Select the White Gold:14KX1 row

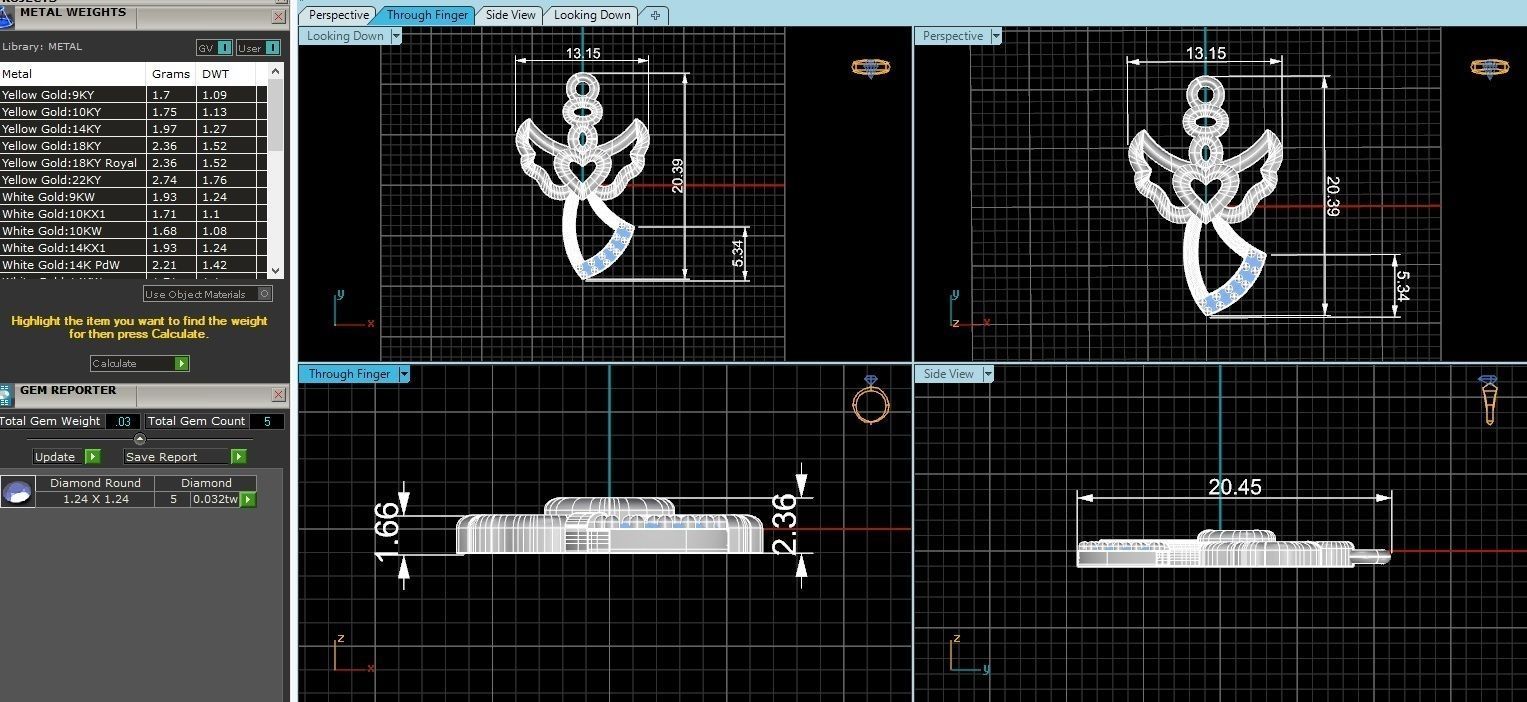click(x=134, y=248)
